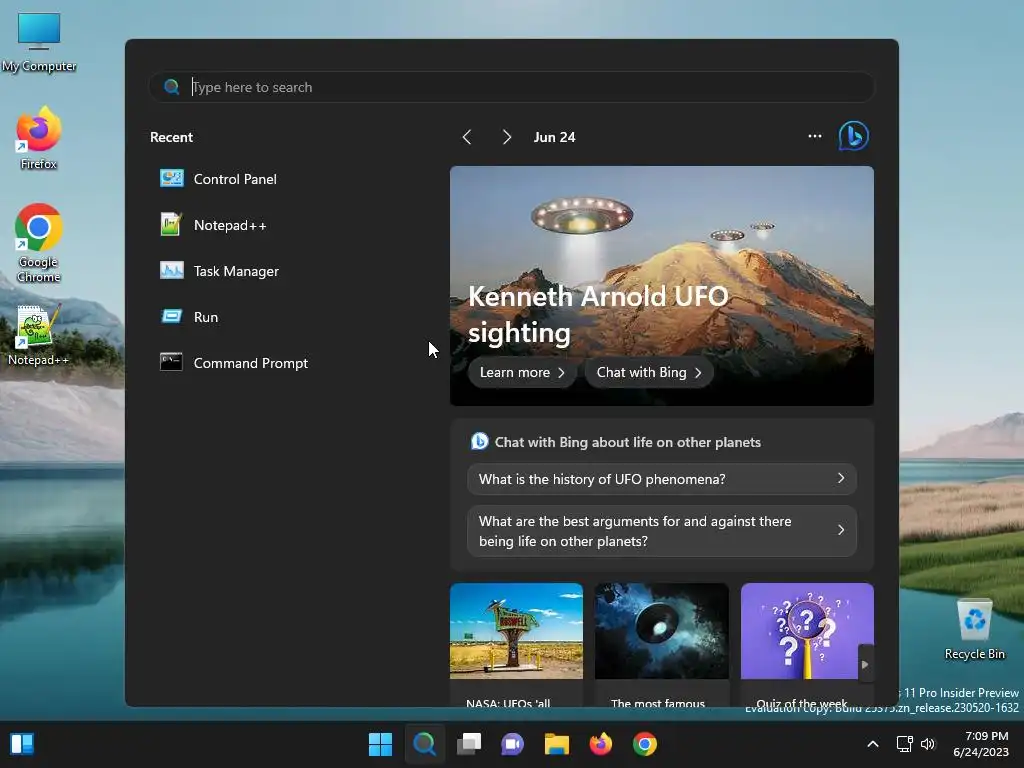Open the Windows Start button on taskbar

380,744
